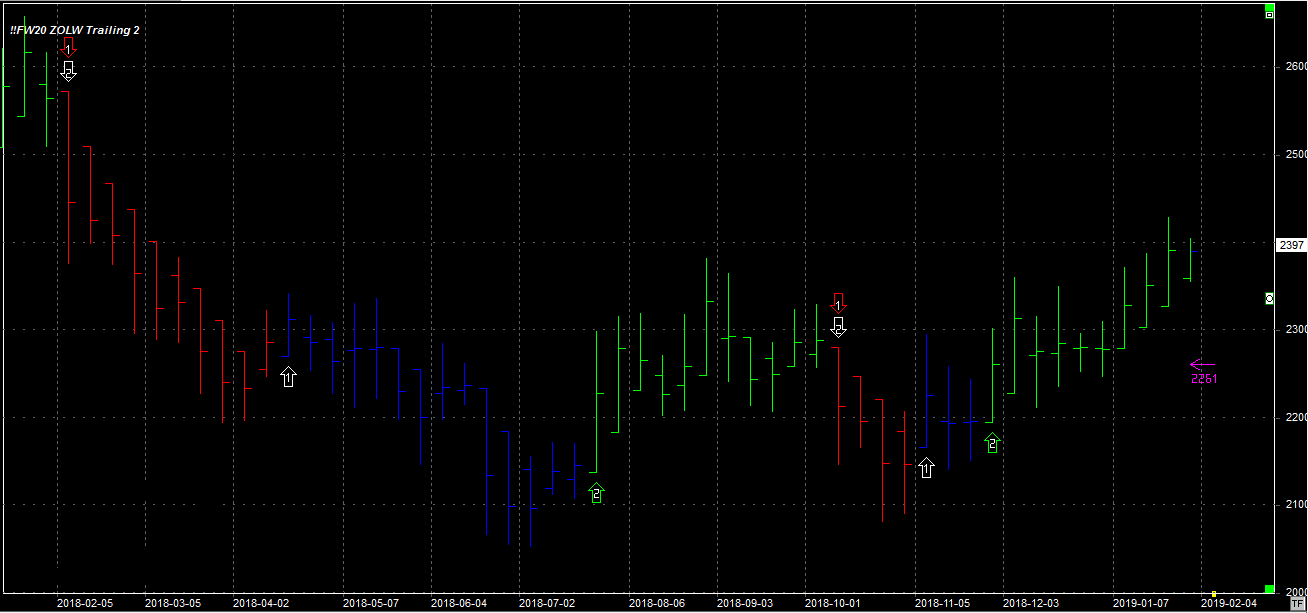
Task: Select the green up arrow 2 near July 2018
Action: (597, 492)
